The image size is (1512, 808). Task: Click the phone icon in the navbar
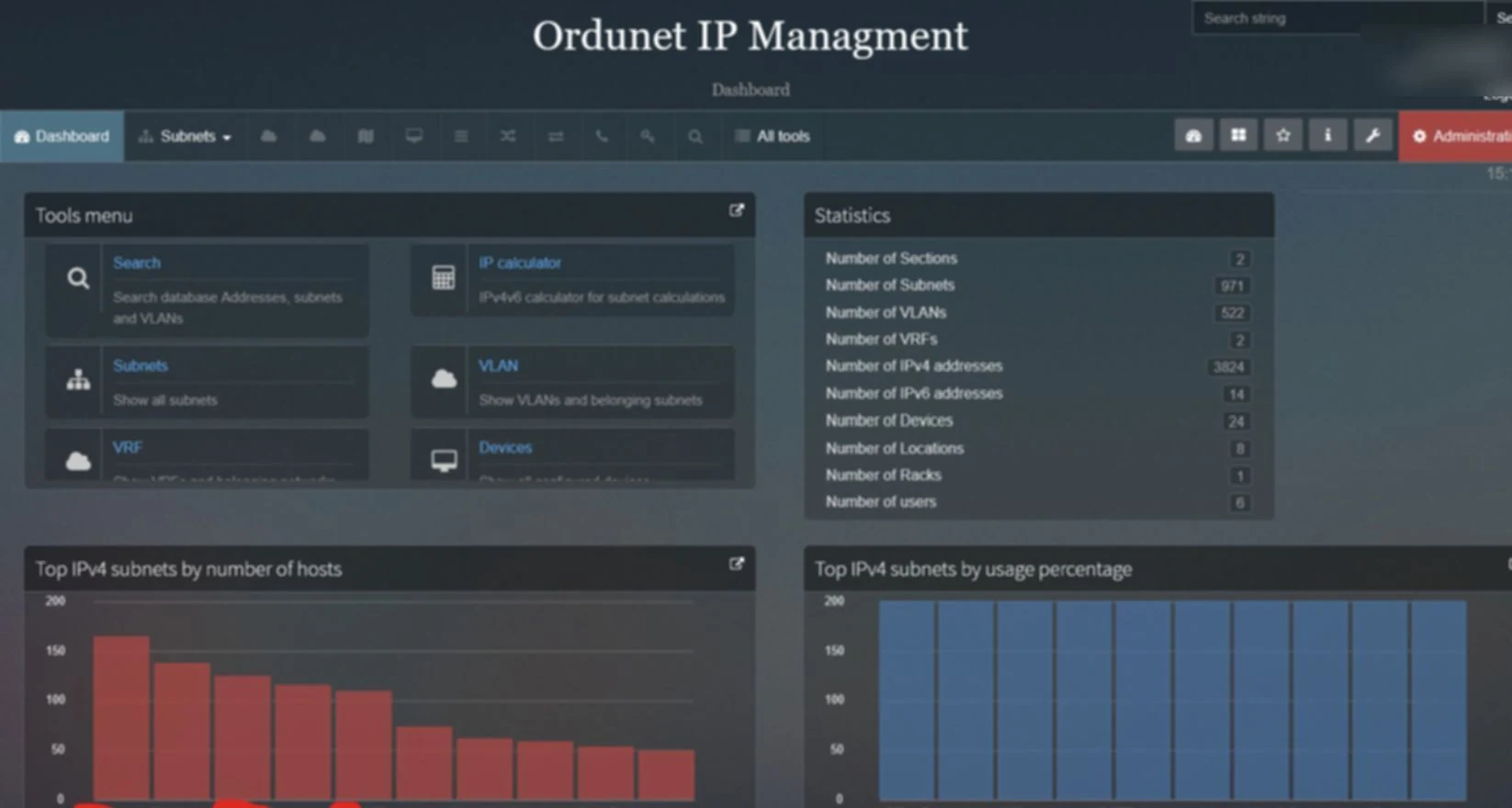[x=602, y=136]
